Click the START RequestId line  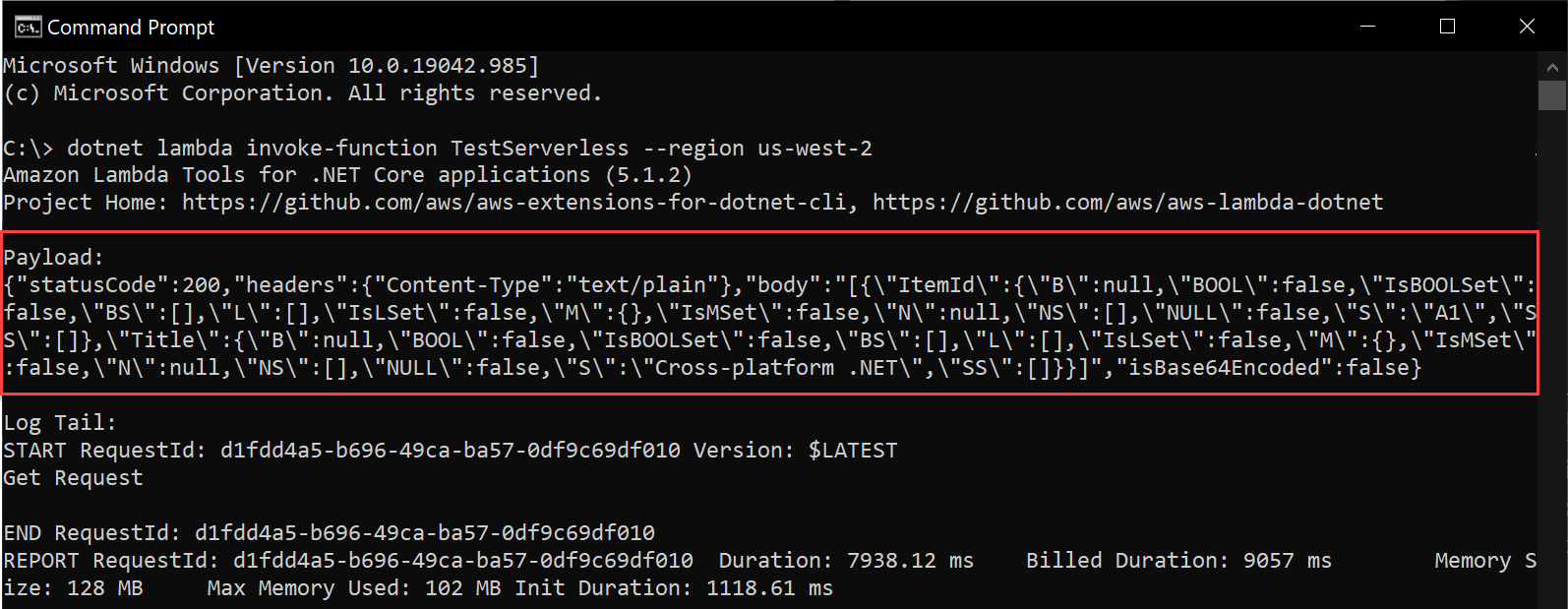click(x=451, y=451)
